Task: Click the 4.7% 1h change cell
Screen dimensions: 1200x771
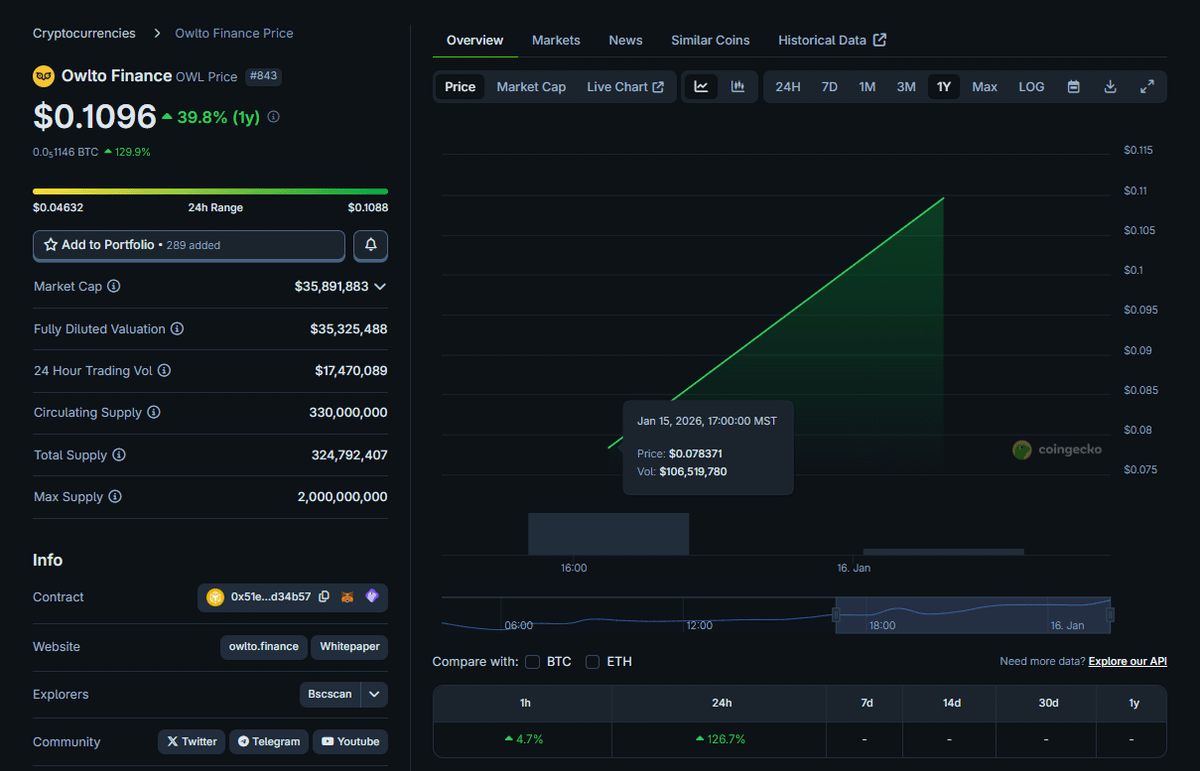Action: pos(523,739)
